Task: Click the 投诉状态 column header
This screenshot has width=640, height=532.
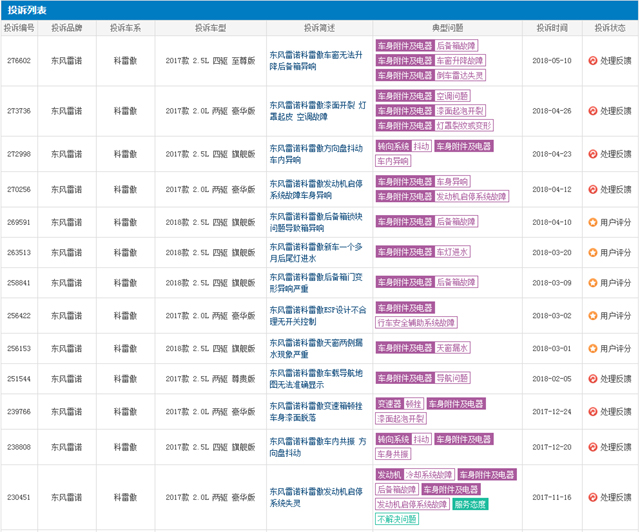Action: [610, 28]
